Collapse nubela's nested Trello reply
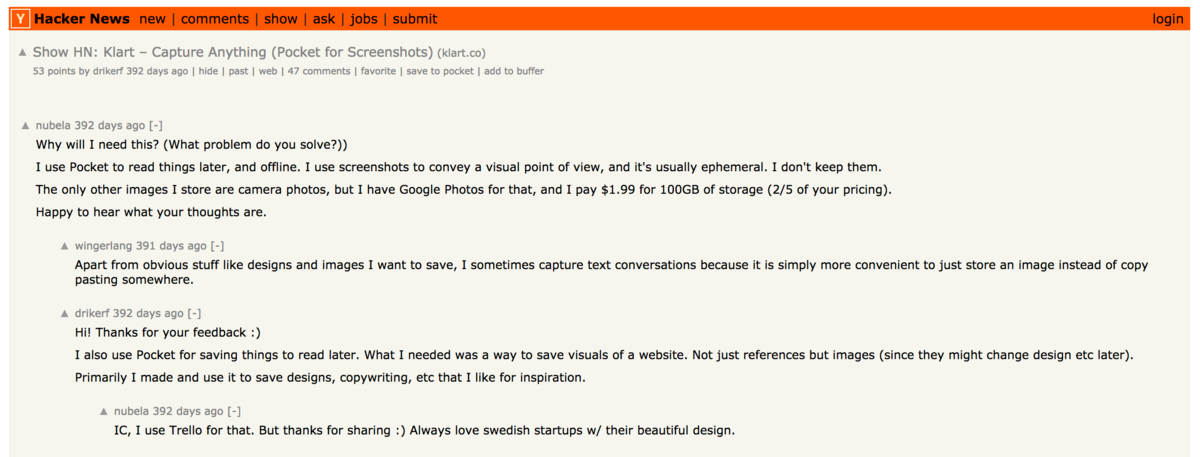The width and height of the screenshot is (1200, 457). pyautogui.click(x=234, y=411)
